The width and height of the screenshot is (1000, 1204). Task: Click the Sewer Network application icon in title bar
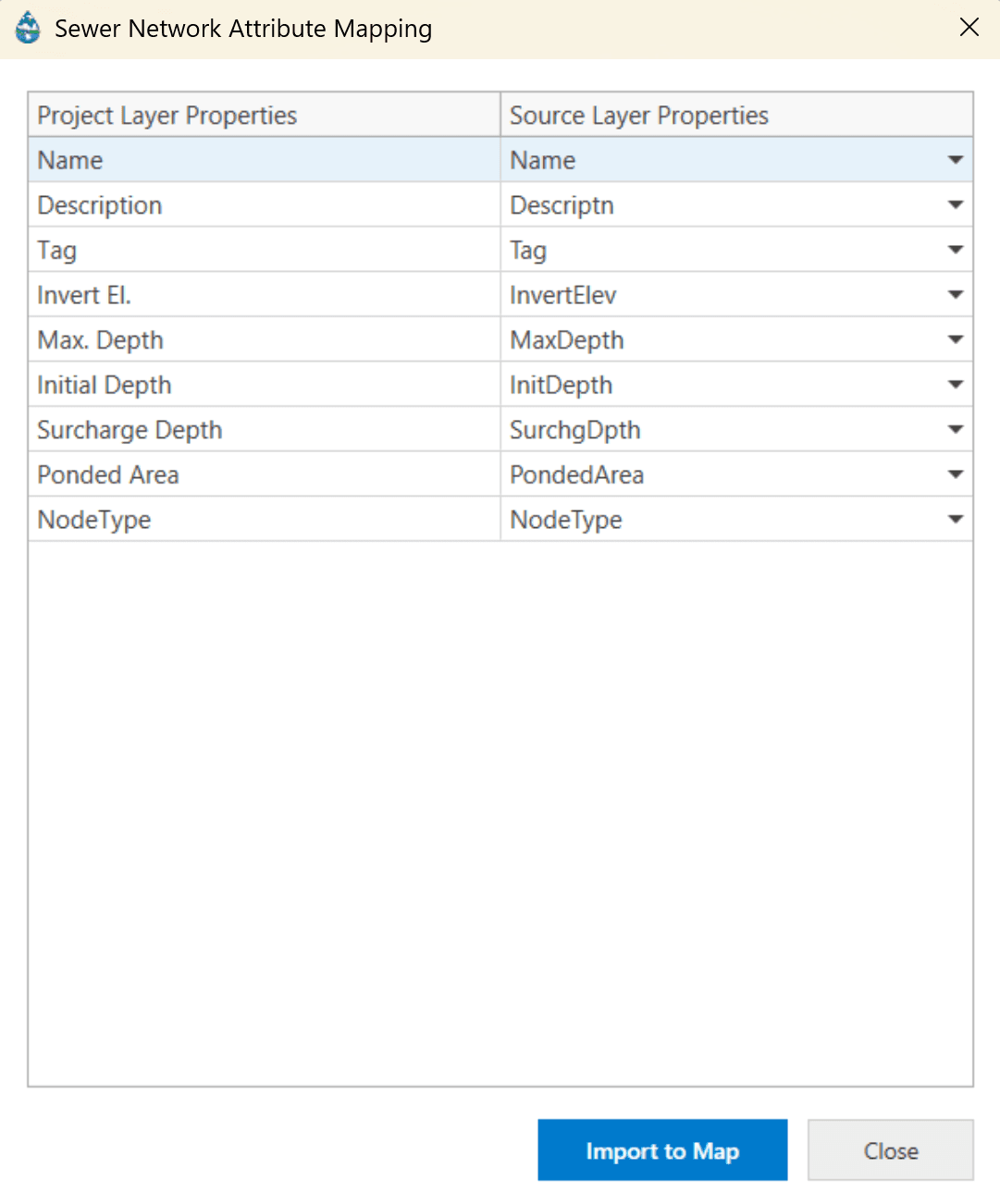(x=27, y=28)
